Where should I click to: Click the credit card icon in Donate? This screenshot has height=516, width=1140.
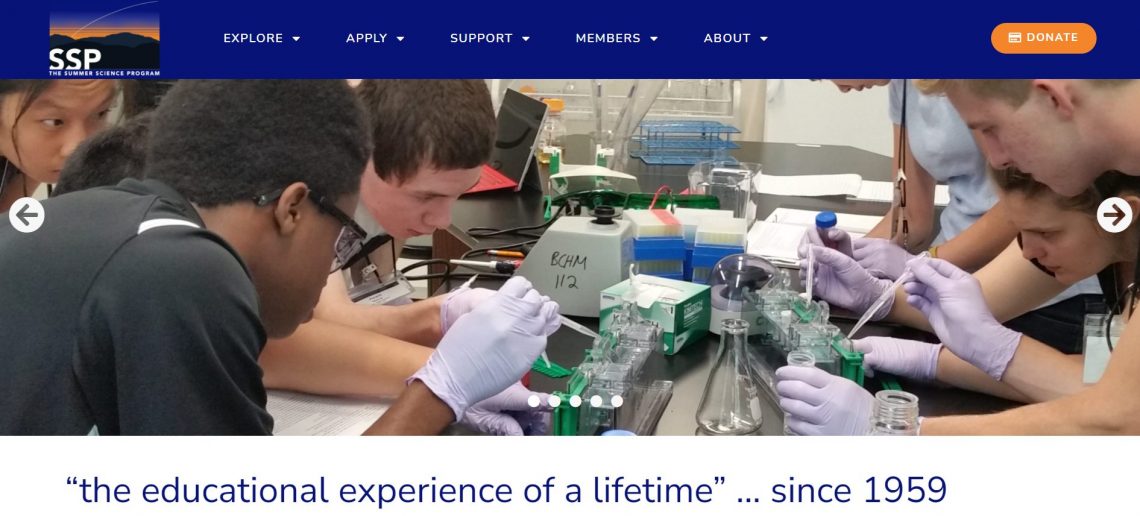tap(1015, 38)
